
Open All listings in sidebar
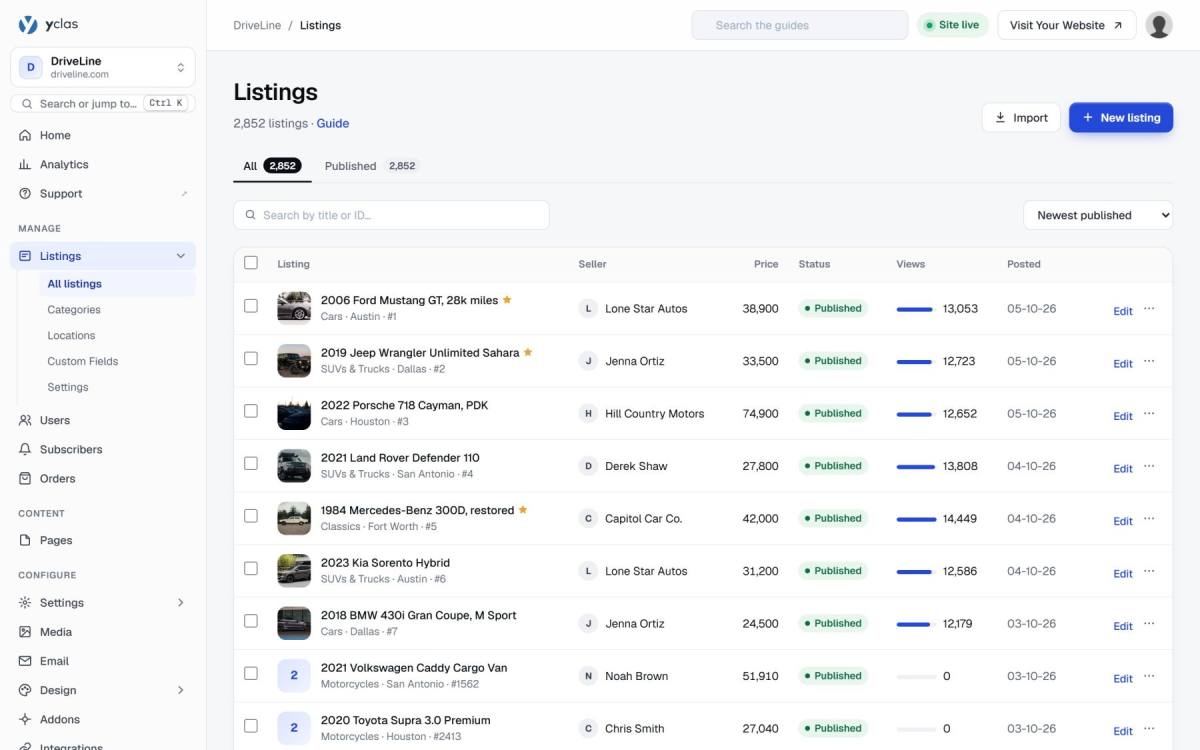[117, 284]
